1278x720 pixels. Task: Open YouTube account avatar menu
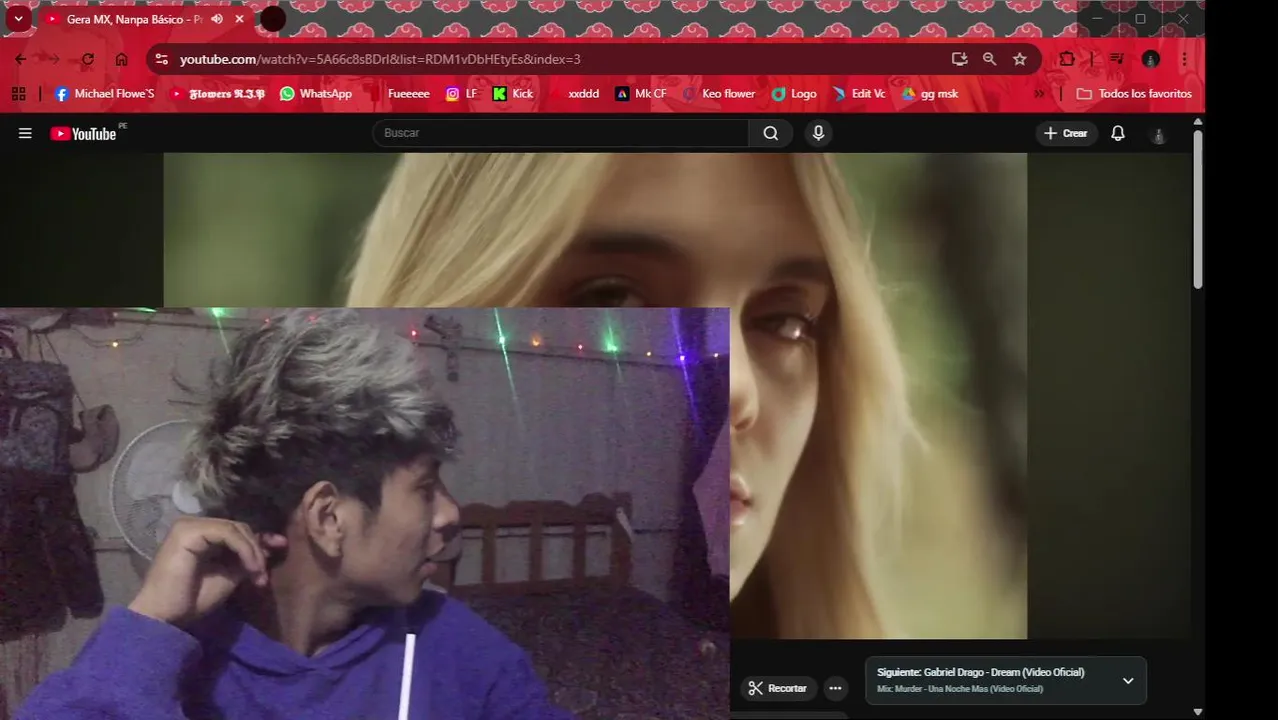[1159, 134]
